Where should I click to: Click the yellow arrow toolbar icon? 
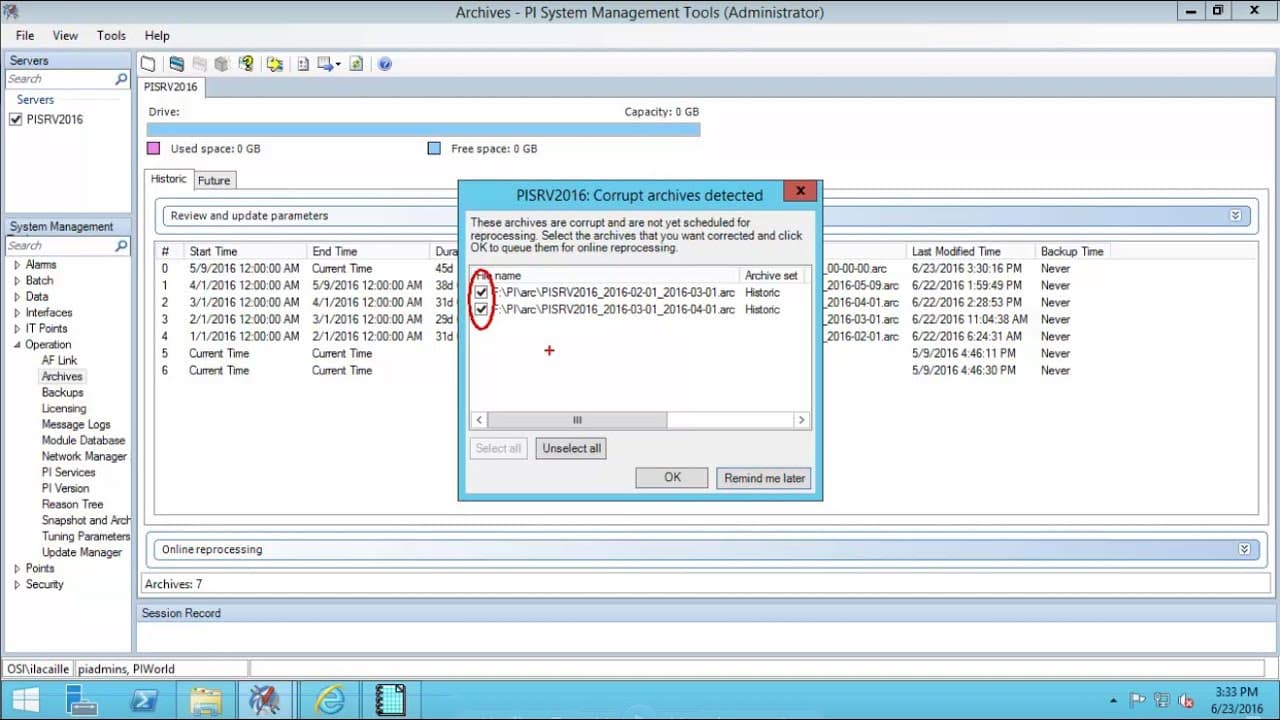275,64
